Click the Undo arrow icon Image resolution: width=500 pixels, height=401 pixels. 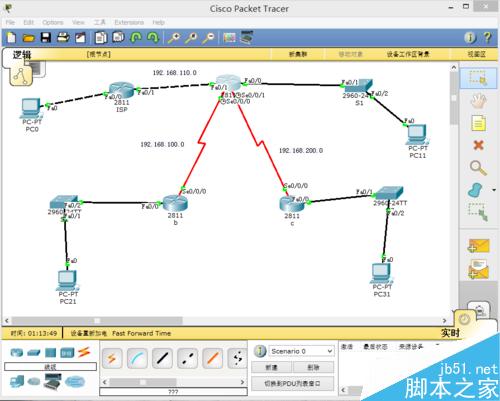pyautogui.click(x=136, y=37)
